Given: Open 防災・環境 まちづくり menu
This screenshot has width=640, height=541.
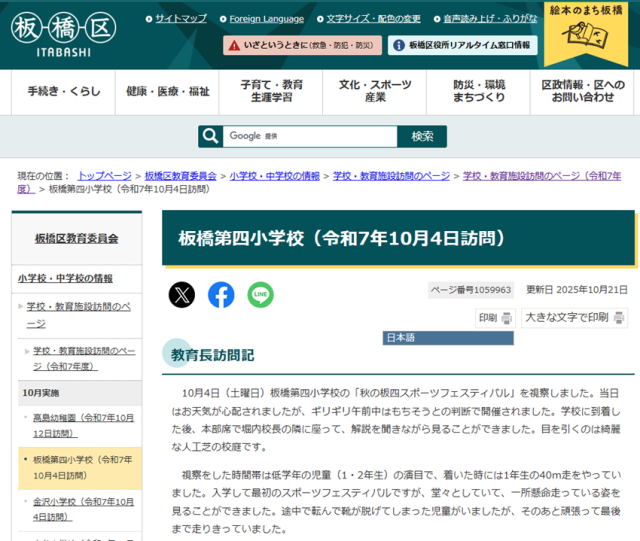Looking at the screenshot, I should [x=478, y=91].
